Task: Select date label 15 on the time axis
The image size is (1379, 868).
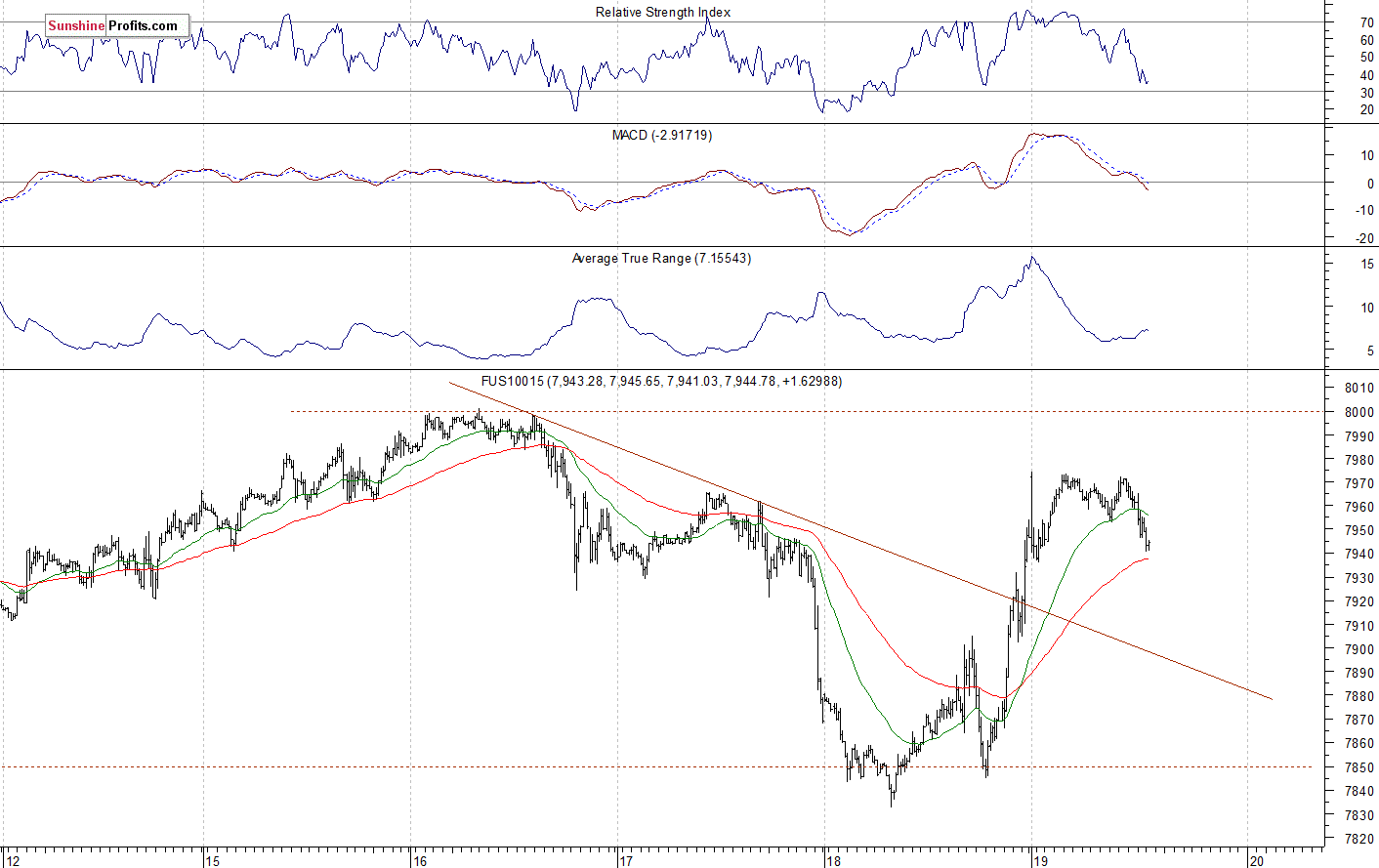Action: 213,861
